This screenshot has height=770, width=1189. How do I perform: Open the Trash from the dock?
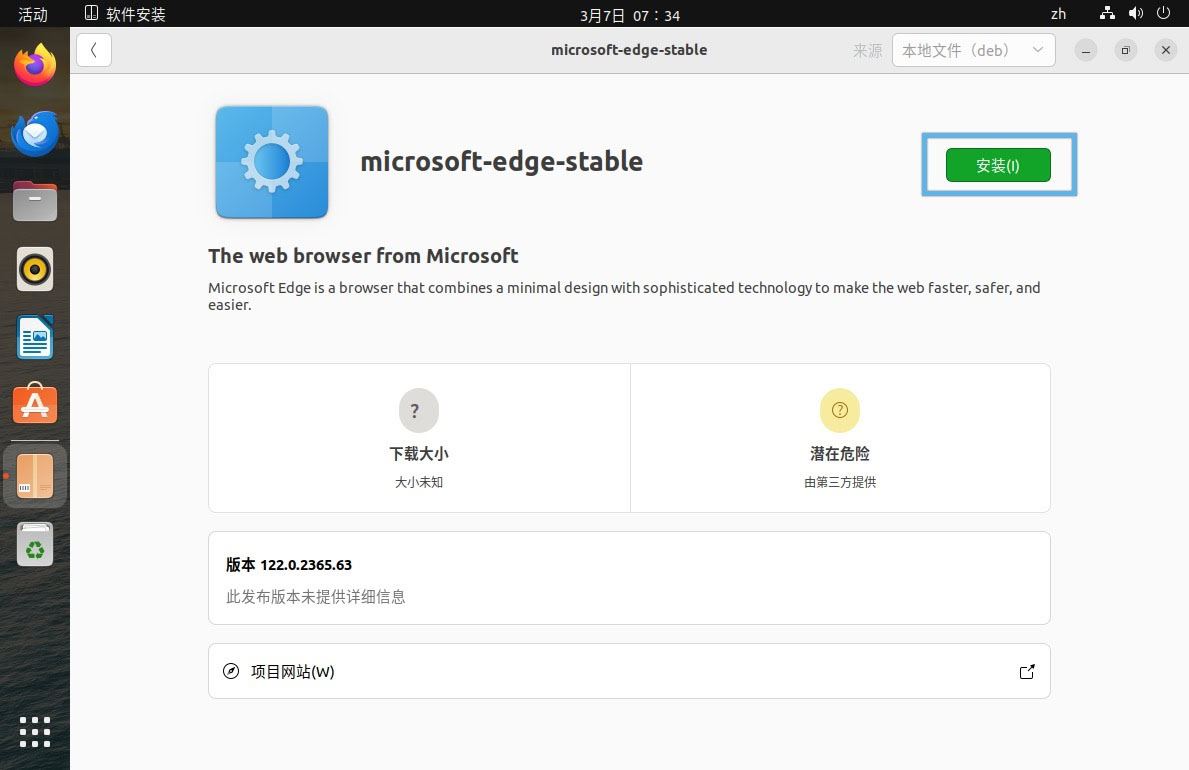(35, 544)
